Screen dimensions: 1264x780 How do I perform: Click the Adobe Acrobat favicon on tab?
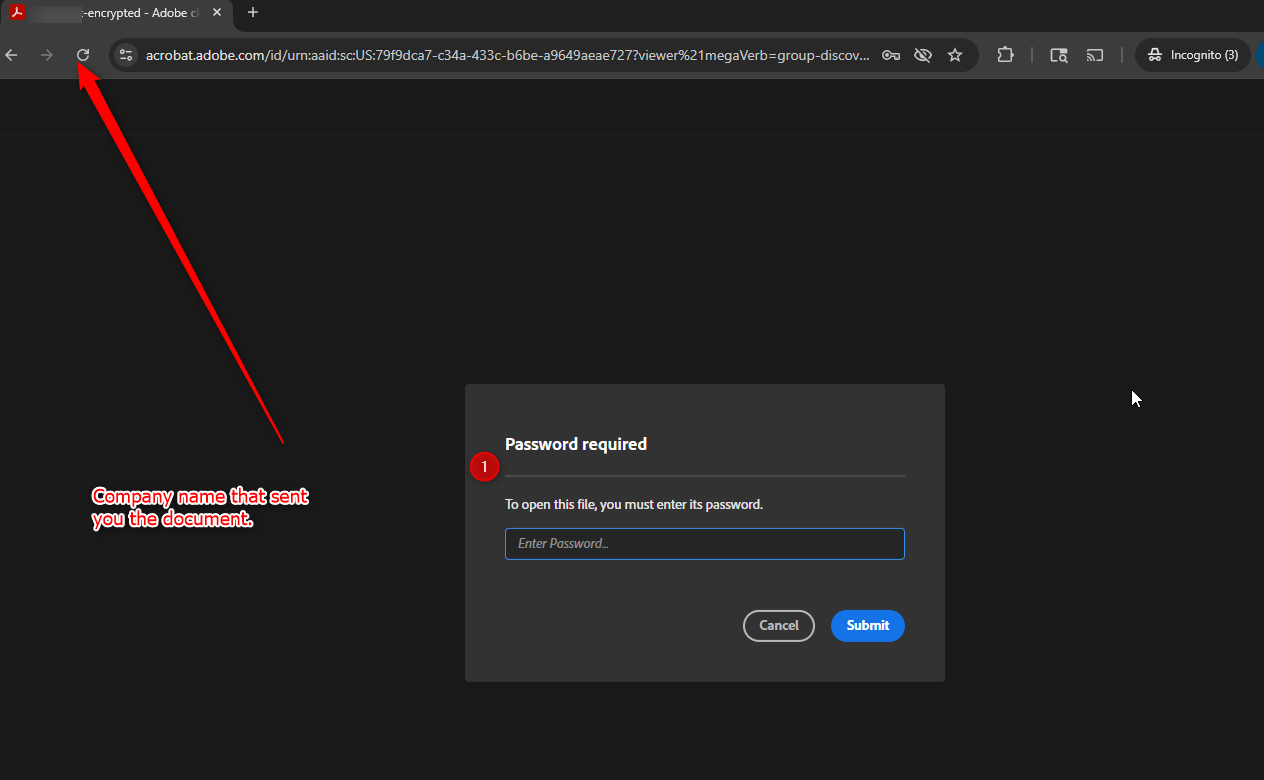(x=17, y=13)
